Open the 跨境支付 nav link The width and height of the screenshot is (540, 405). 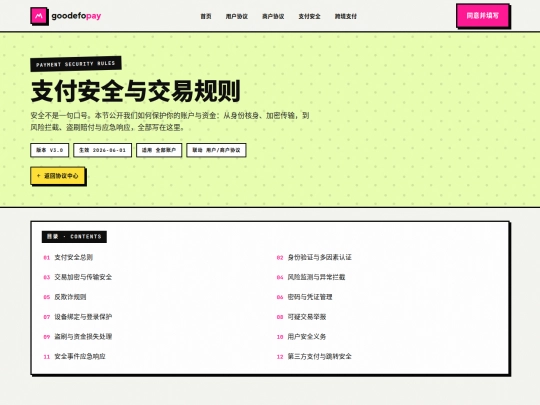346,16
